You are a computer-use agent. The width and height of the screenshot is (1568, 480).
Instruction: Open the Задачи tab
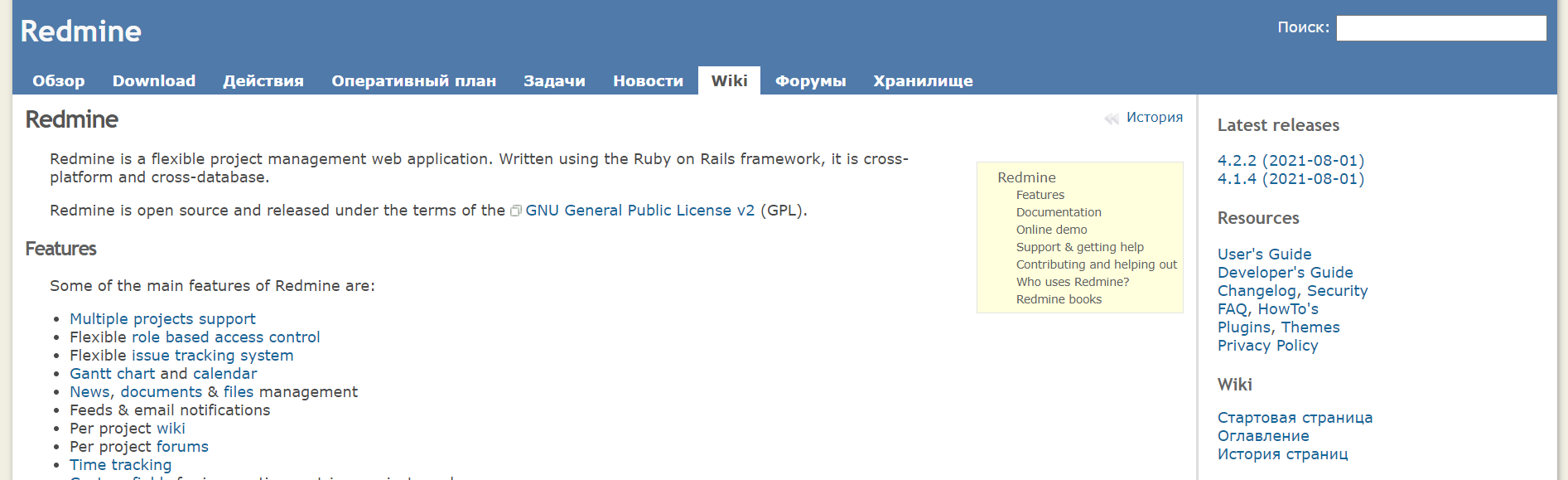pos(554,80)
